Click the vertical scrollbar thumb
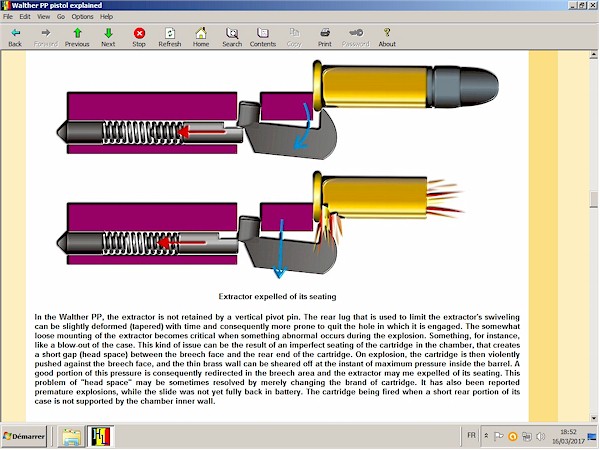 coord(593,200)
